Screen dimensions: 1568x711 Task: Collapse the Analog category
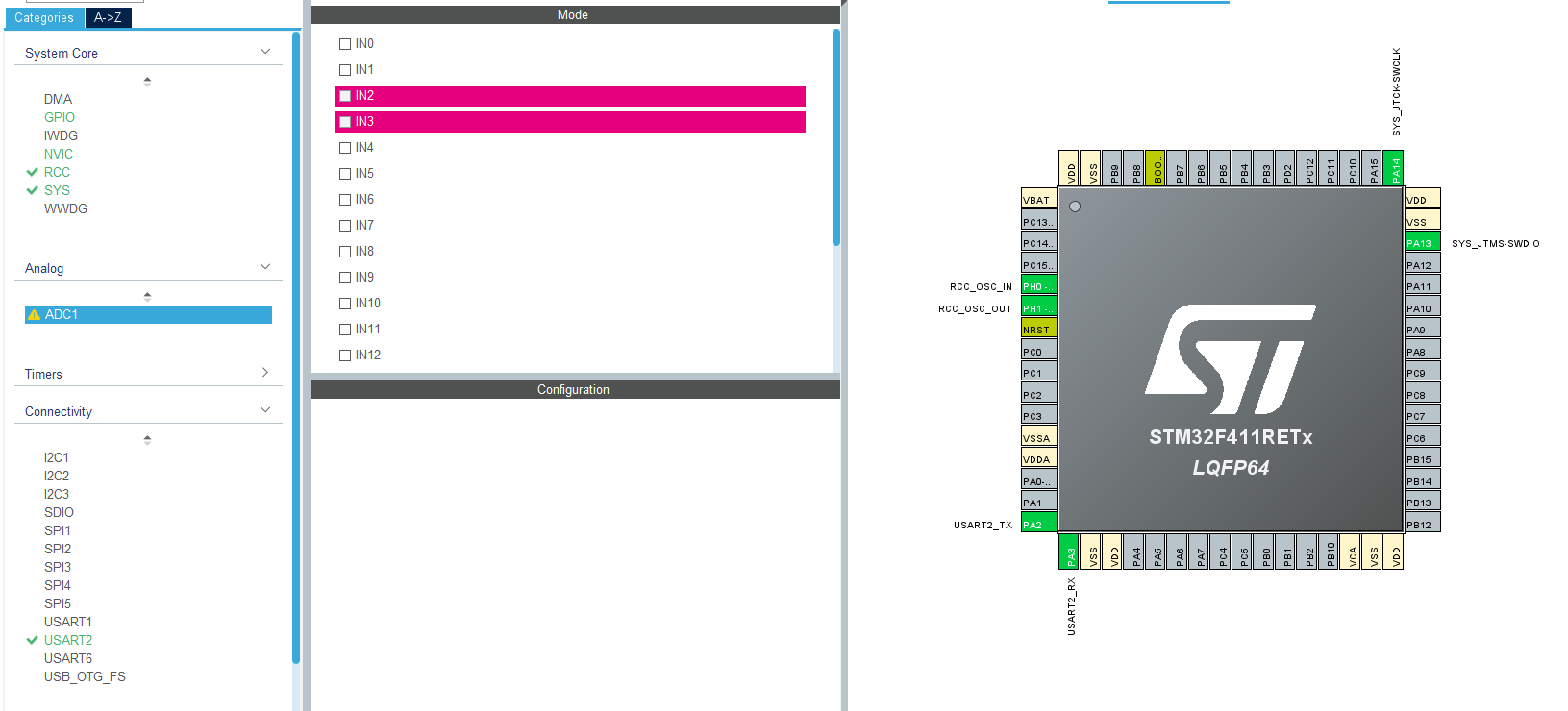point(265,267)
